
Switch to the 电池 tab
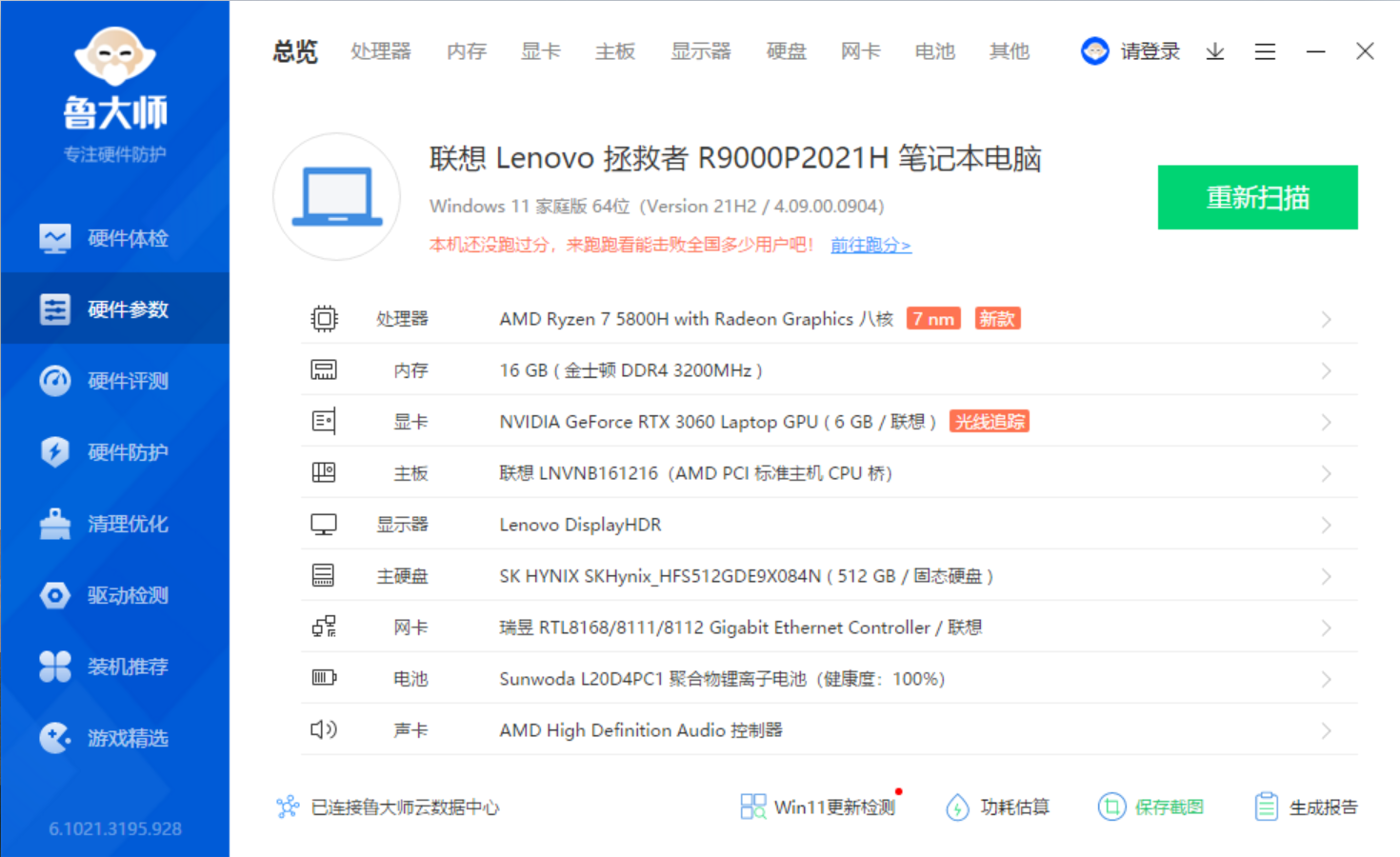point(935,51)
